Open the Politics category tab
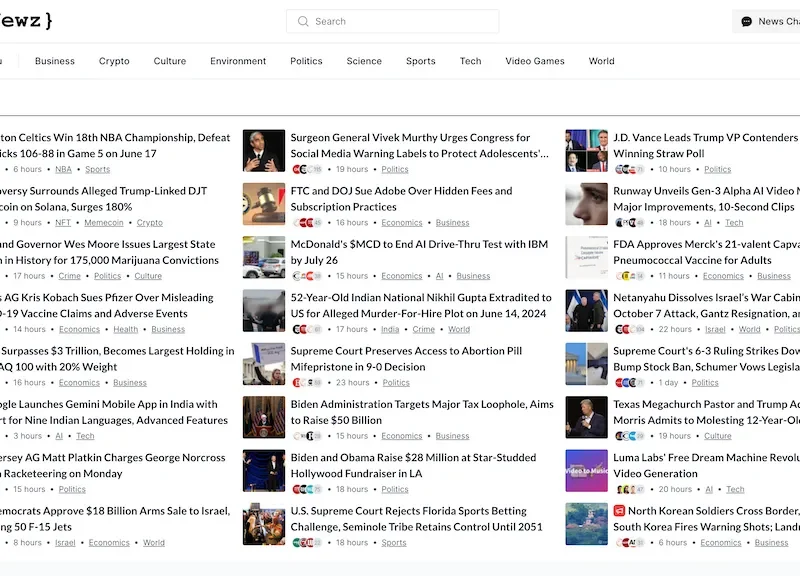The width and height of the screenshot is (800, 576). click(306, 61)
